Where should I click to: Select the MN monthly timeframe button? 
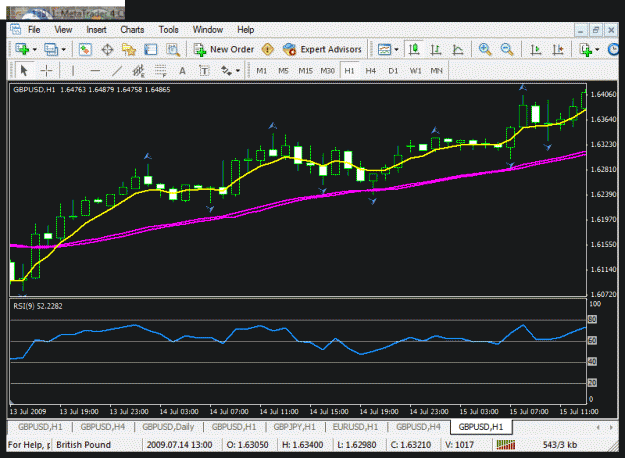(x=436, y=71)
